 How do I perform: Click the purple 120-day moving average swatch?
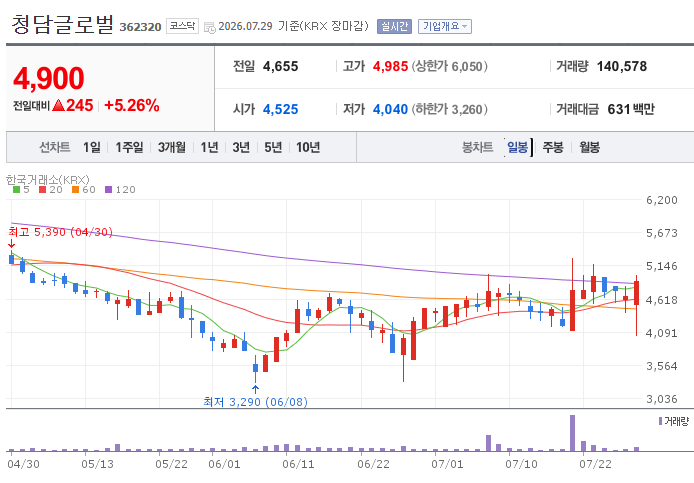coord(108,189)
